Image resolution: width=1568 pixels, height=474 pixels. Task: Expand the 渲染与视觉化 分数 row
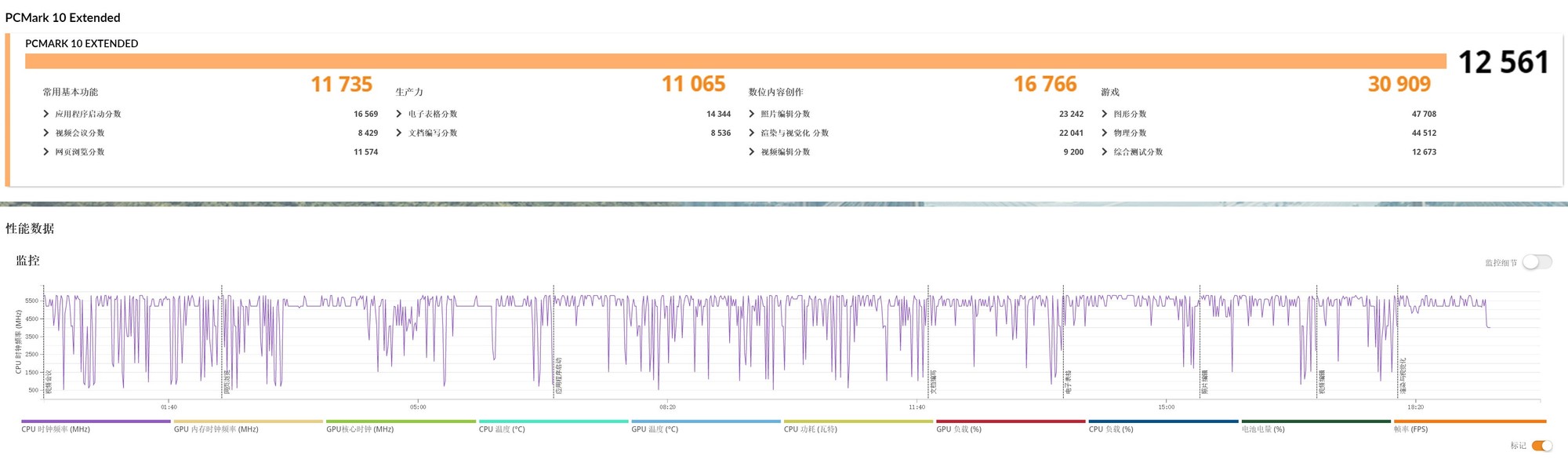coord(751,133)
